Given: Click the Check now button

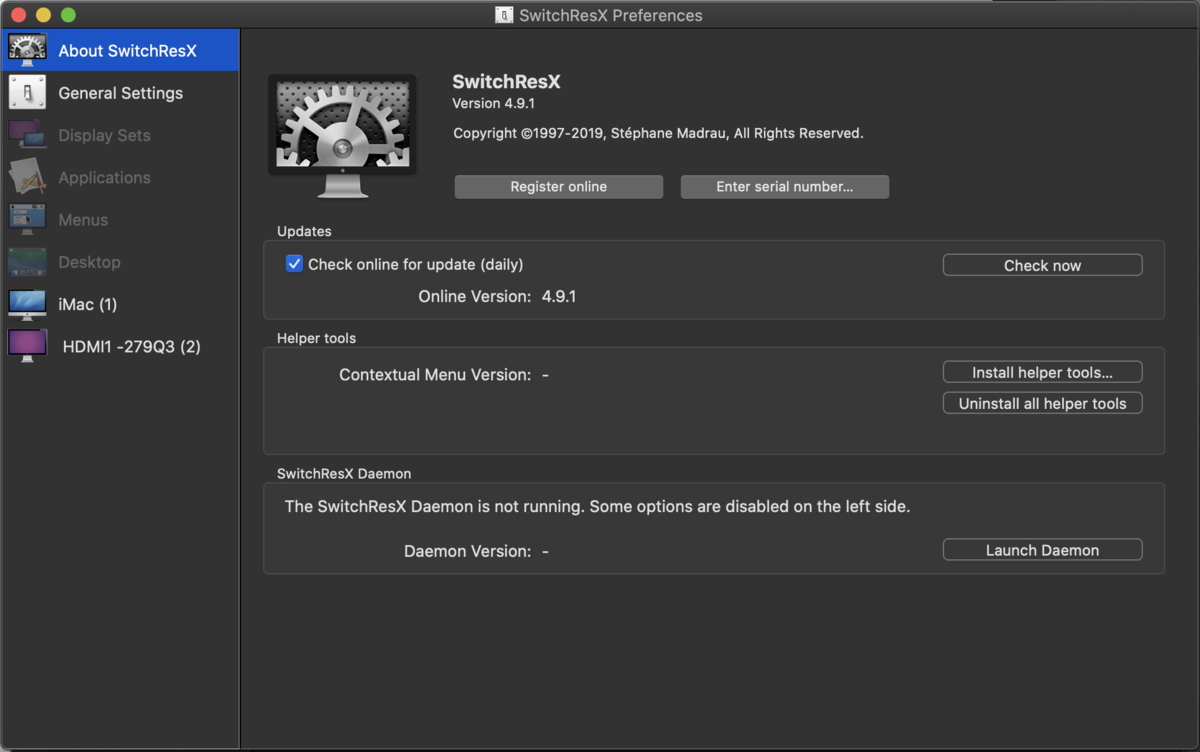Looking at the screenshot, I should tap(1042, 265).
